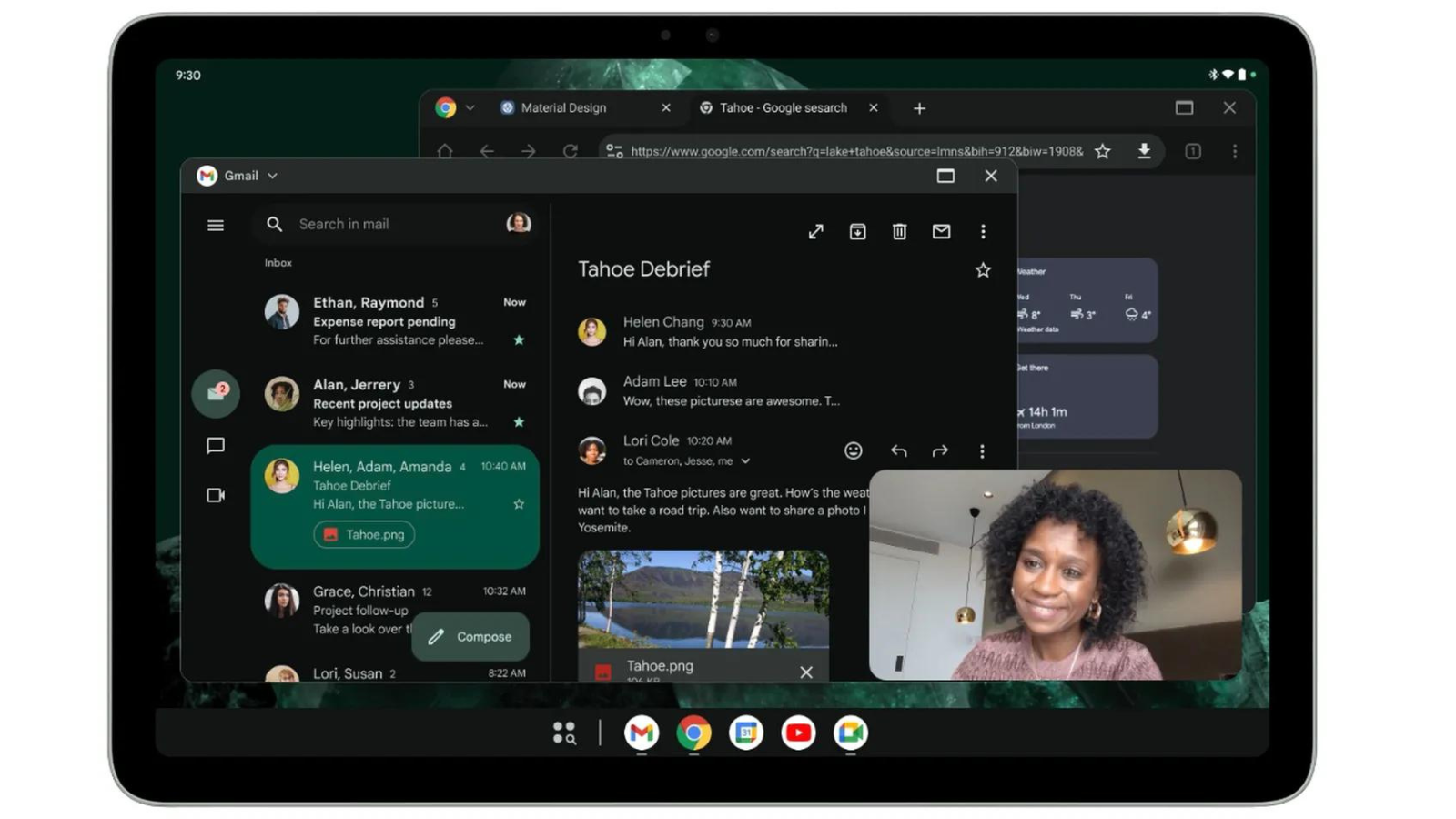This screenshot has width=1456, height=819.
Task: Open Google Calendar from the taskbar
Action: tap(746, 733)
